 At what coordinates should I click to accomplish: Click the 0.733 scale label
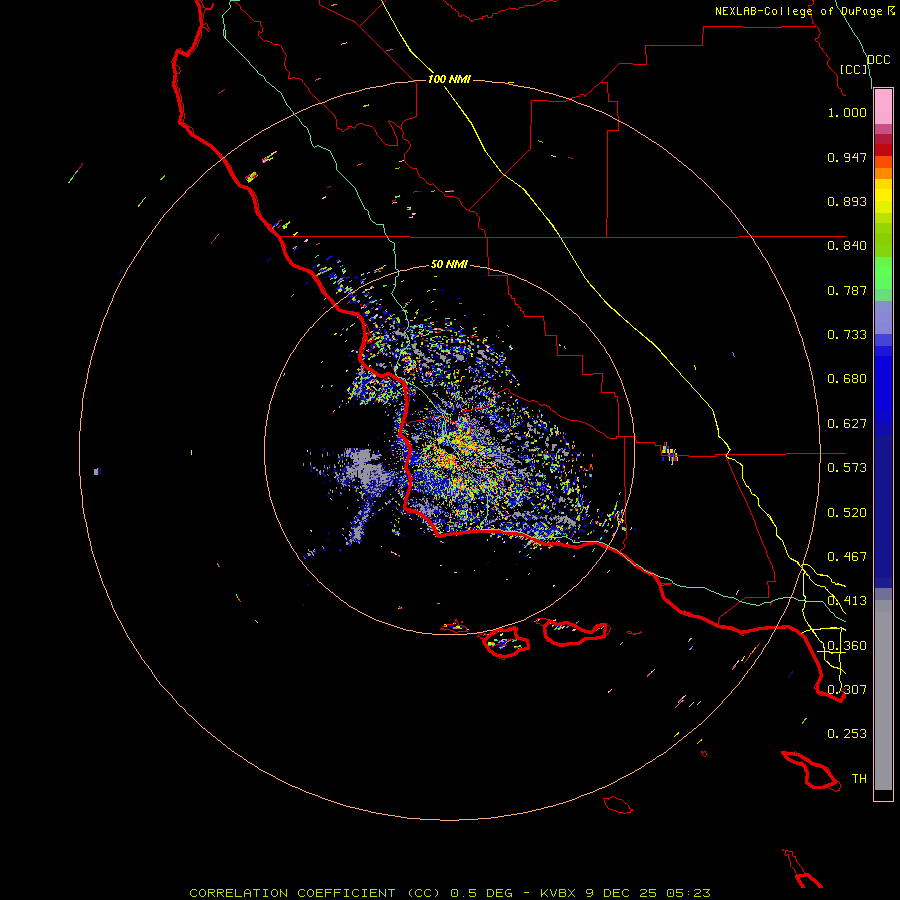pos(847,335)
